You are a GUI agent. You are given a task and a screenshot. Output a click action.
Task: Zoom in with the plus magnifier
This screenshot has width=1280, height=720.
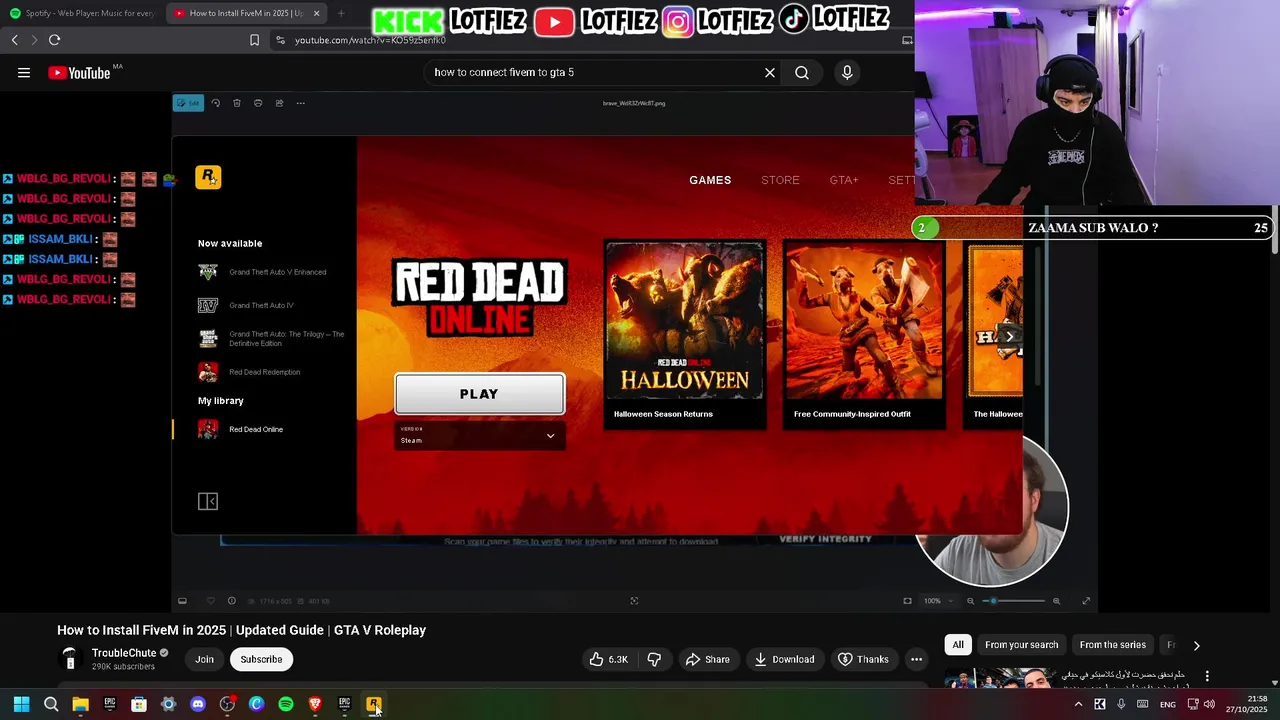[1056, 601]
